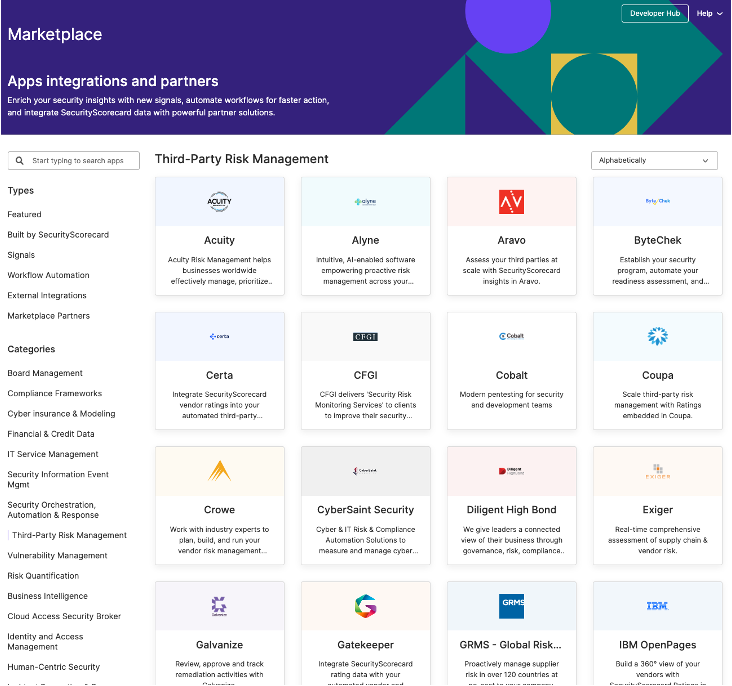Click the Acuity logo icon
Screen dimensions: 732x686
click(219, 202)
